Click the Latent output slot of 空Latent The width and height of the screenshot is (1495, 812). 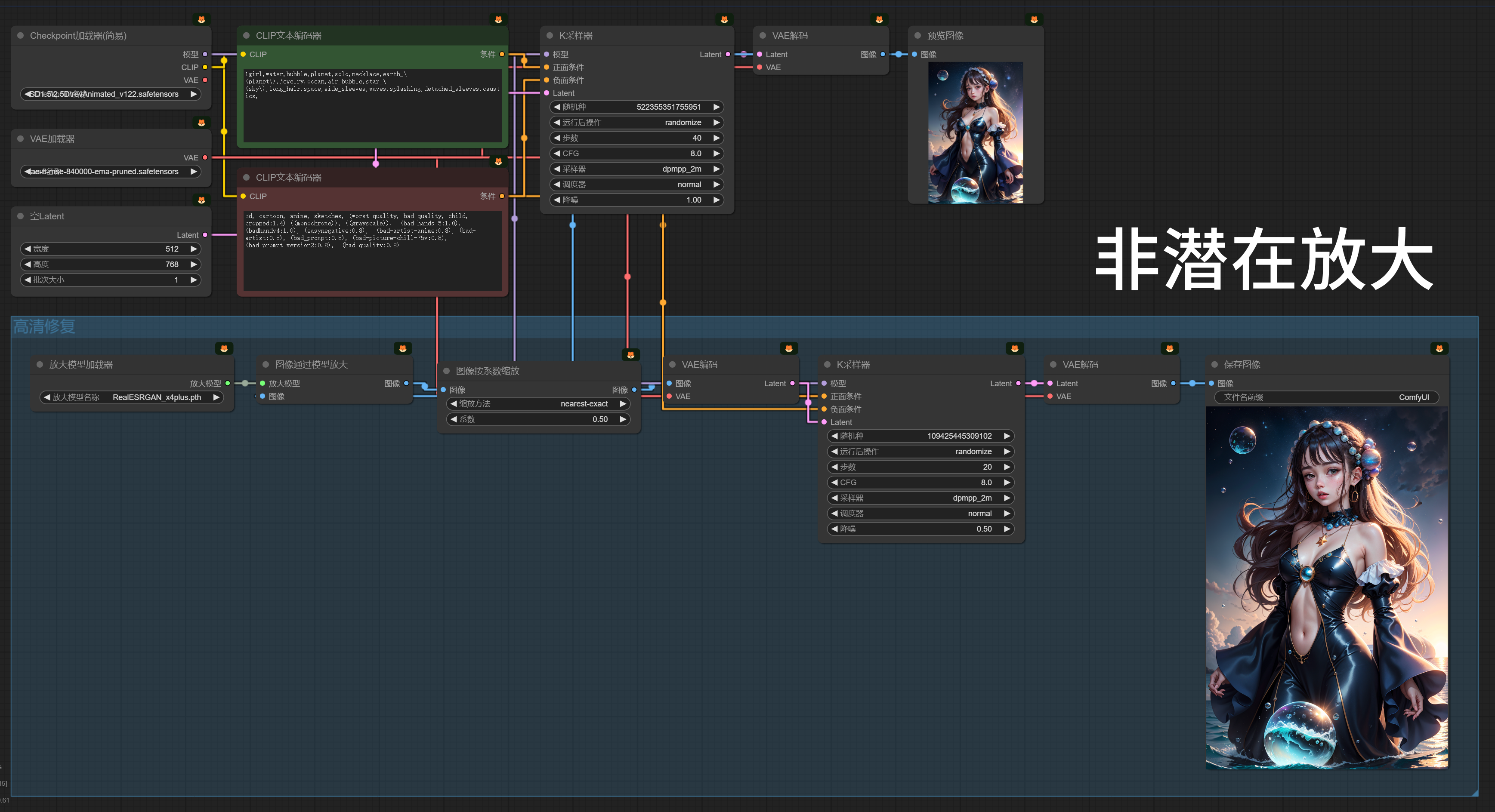[205, 235]
